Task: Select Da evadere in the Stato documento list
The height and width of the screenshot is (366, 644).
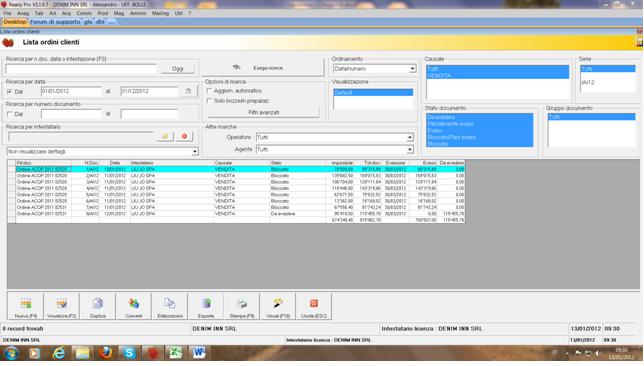Action: (479, 117)
